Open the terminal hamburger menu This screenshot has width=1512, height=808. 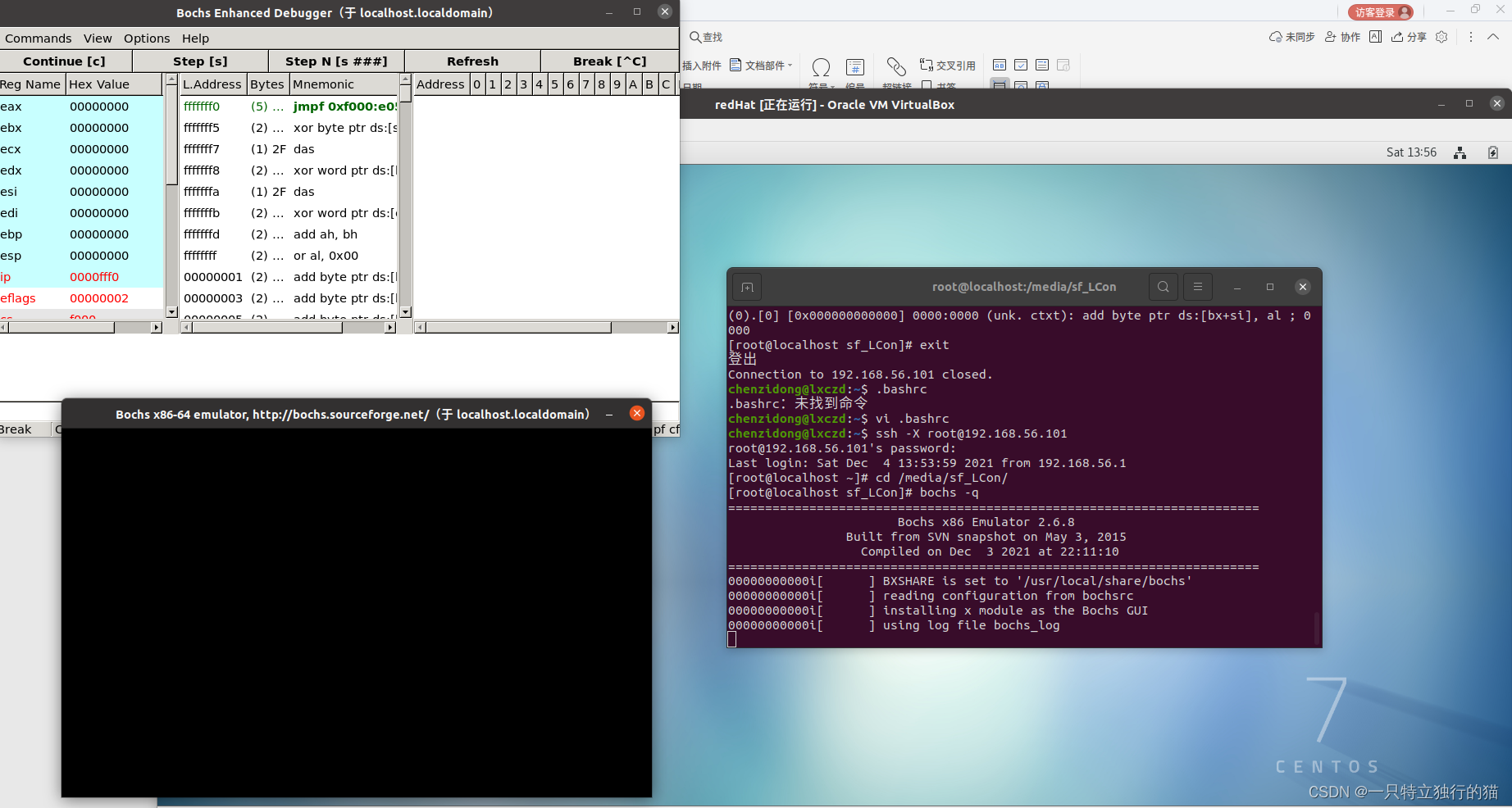[1198, 287]
